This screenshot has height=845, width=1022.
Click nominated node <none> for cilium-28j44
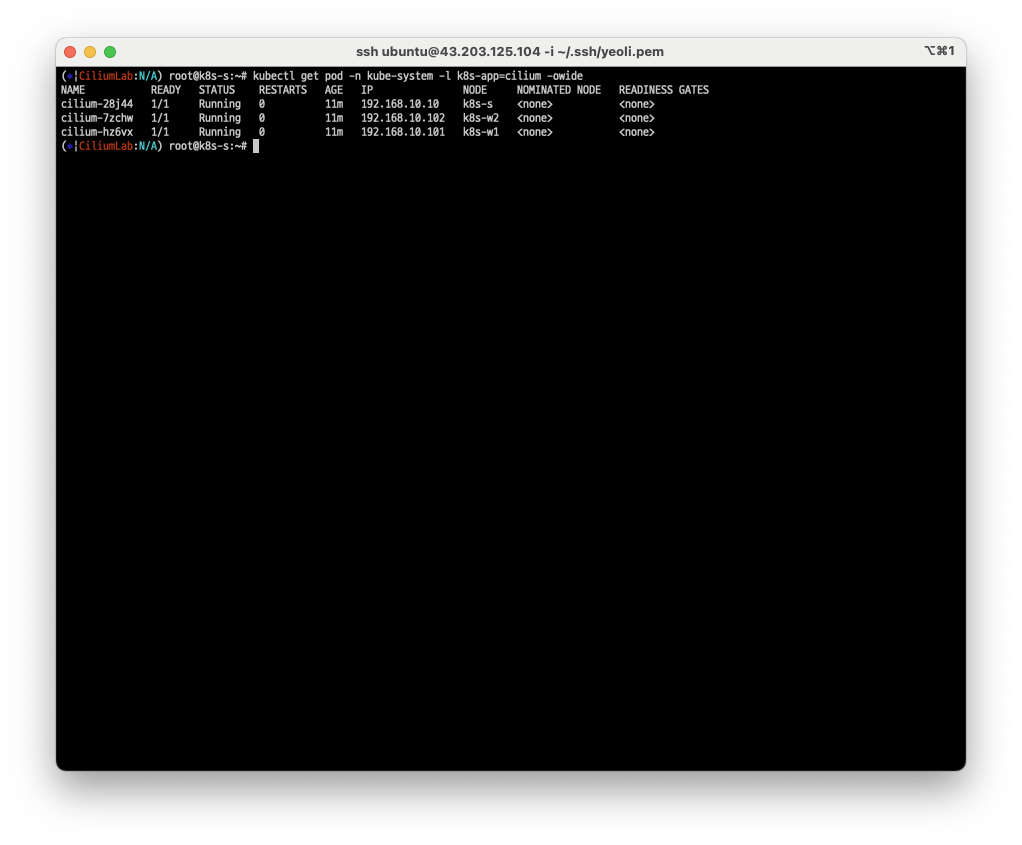click(x=534, y=104)
